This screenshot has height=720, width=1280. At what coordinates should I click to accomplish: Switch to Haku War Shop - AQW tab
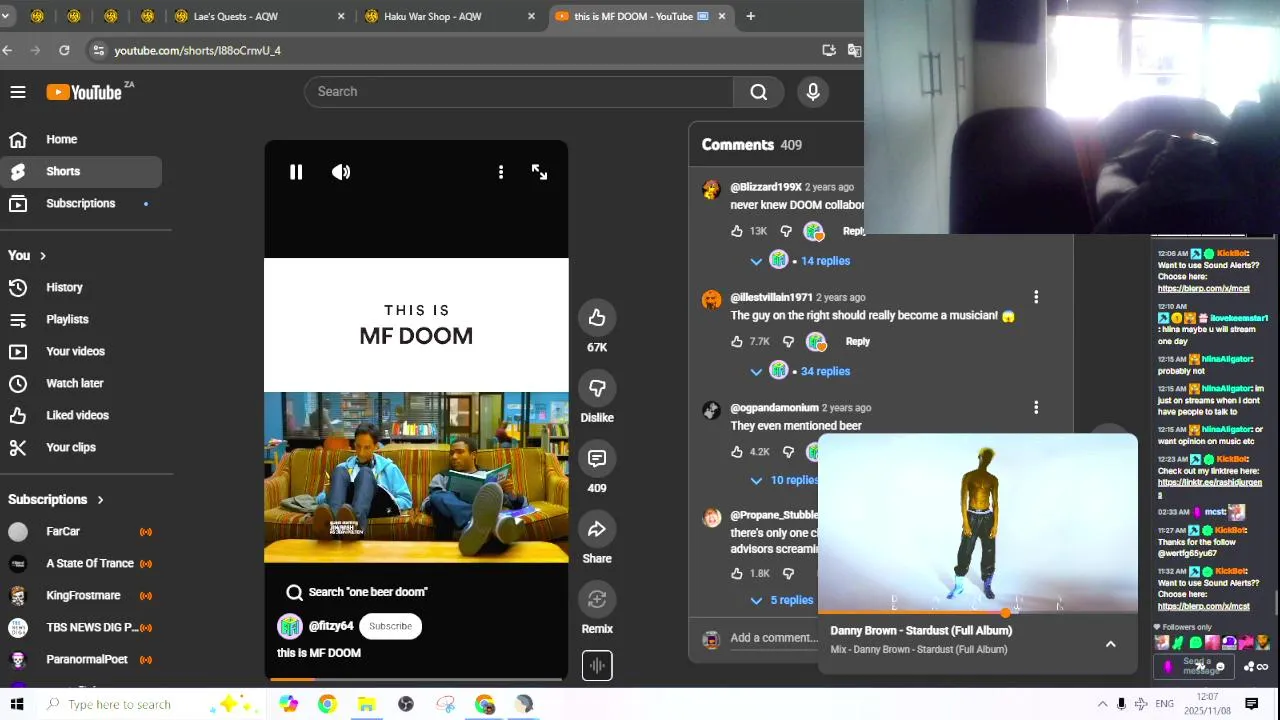(450, 16)
